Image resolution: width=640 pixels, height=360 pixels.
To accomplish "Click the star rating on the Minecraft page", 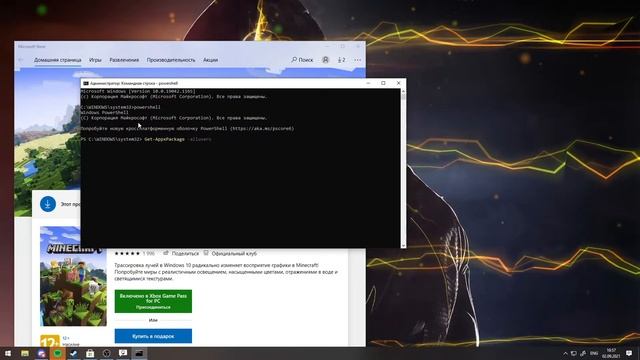I will (127, 253).
